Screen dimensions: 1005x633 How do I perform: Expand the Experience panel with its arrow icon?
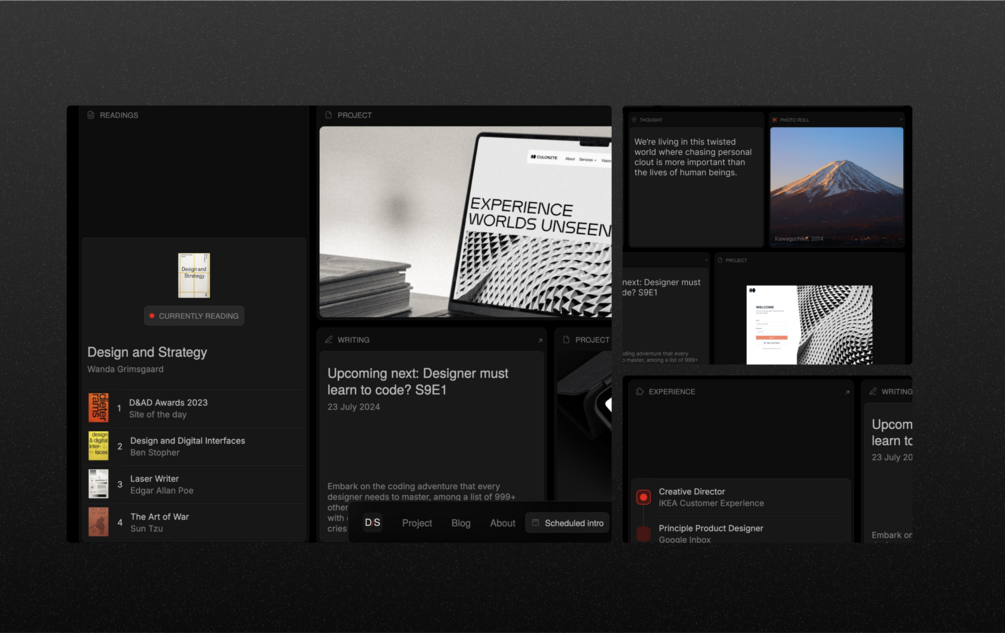pyautogui.click(x=847, y=392)
